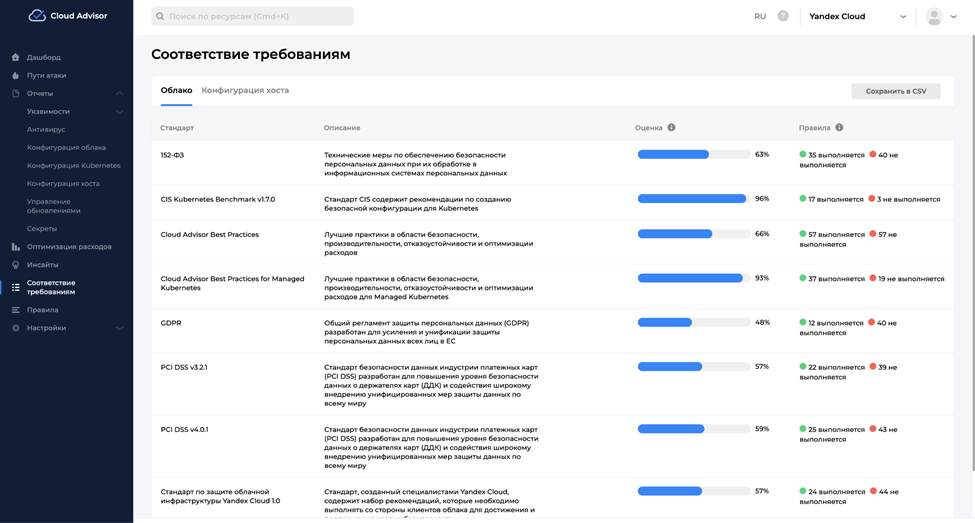Viewport: 975px width, 523px height.
Task: Click the info icon next to Правила
Action: 839,128
